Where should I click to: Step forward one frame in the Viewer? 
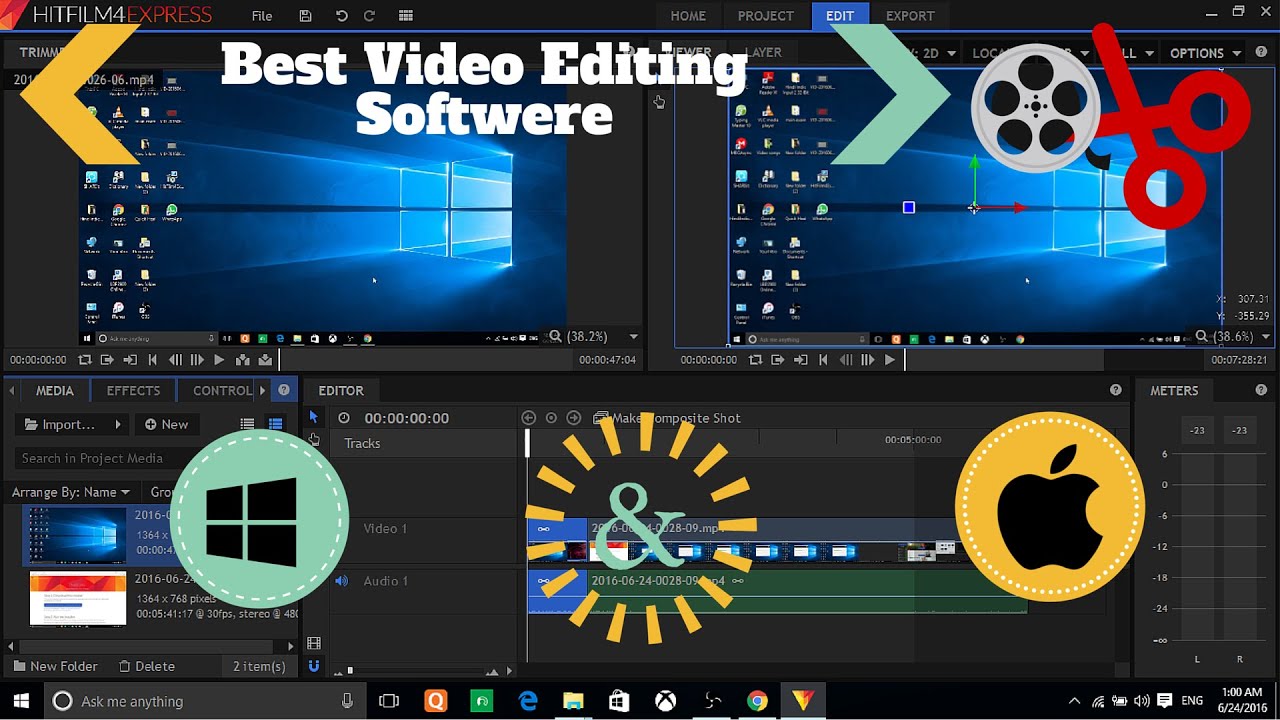point(867,360)
